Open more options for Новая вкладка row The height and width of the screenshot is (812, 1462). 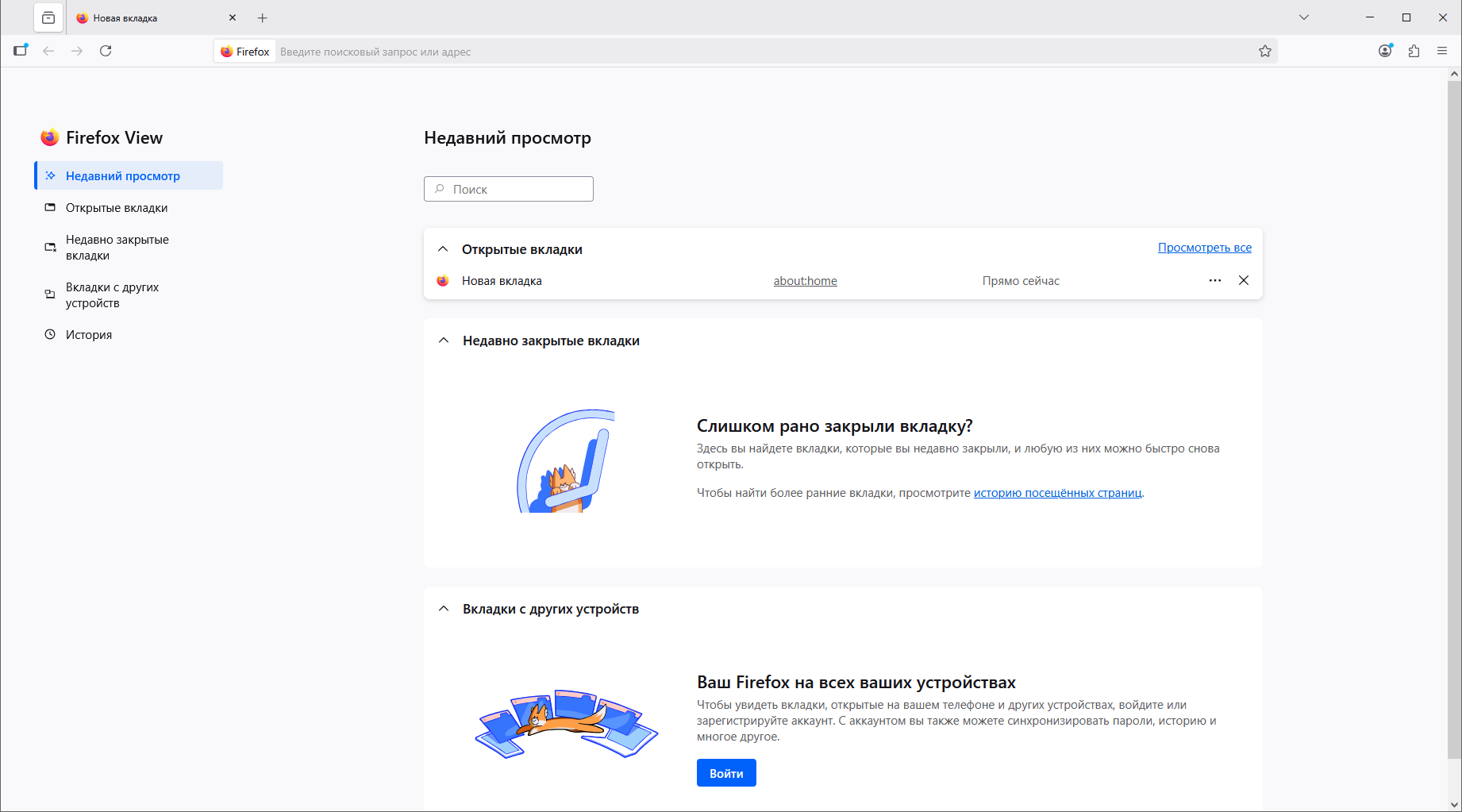click(x=1215, y=280)
